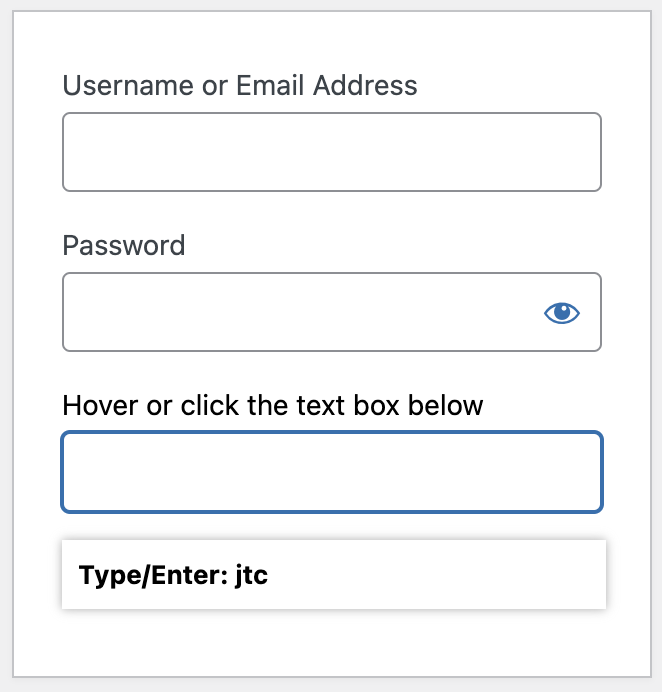The width and height of the screenshot is (662, 692).
Task: Reveal the hidden password via the eye button
Action: [561, 312]
